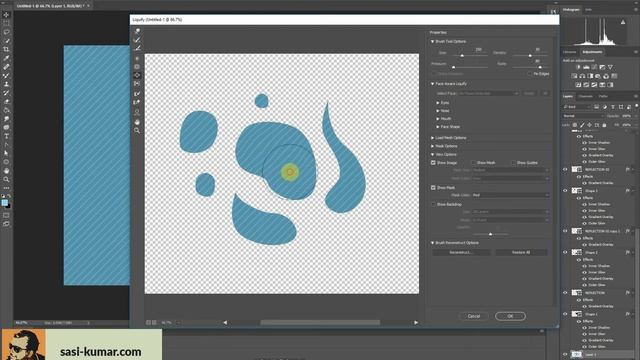Confirm Liquify with the OK button
Screen dimensions: 640x360
(510, 316)
